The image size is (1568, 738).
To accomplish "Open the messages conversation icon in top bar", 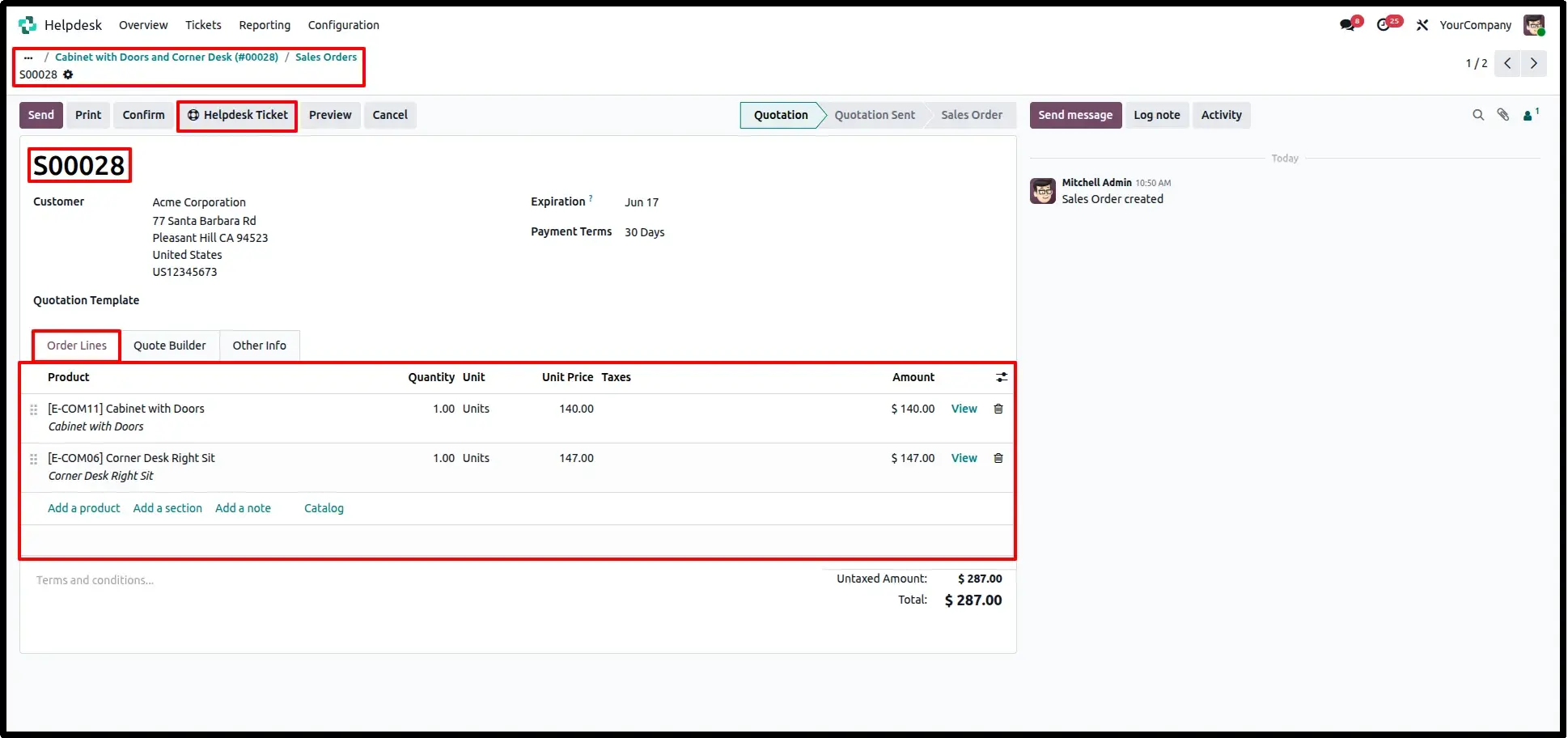I will pos(1348,25).
